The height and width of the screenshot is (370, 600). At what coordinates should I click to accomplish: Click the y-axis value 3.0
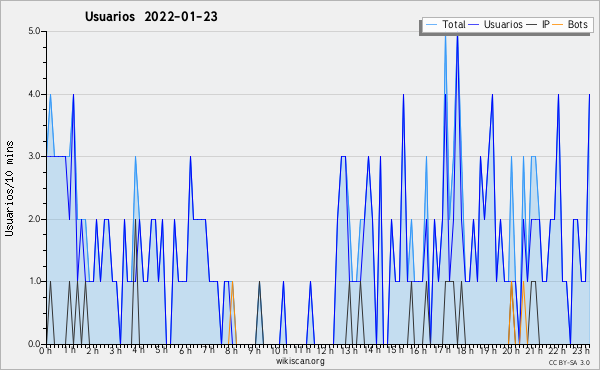point(34,156)
